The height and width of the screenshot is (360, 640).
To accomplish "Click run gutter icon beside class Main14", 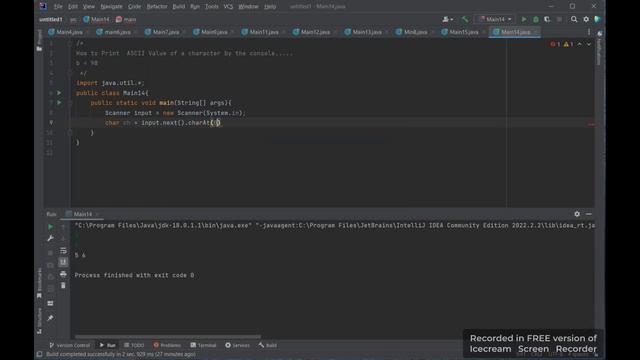I will [x=59, y=93].
